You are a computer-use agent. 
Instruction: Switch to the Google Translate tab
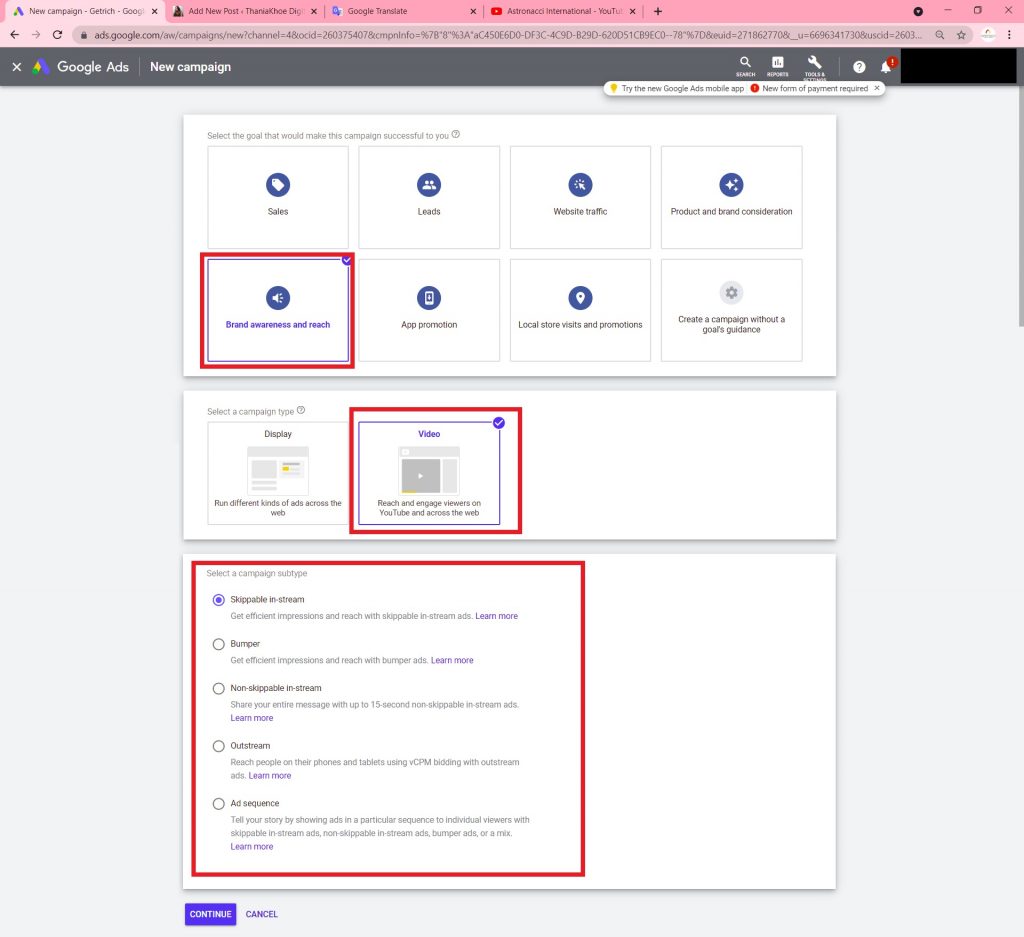(x=400, y=11)
